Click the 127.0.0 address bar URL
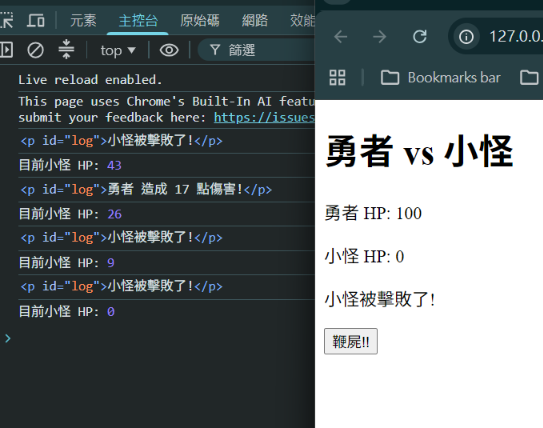This screenshot has width=543, height=428. 516,36
